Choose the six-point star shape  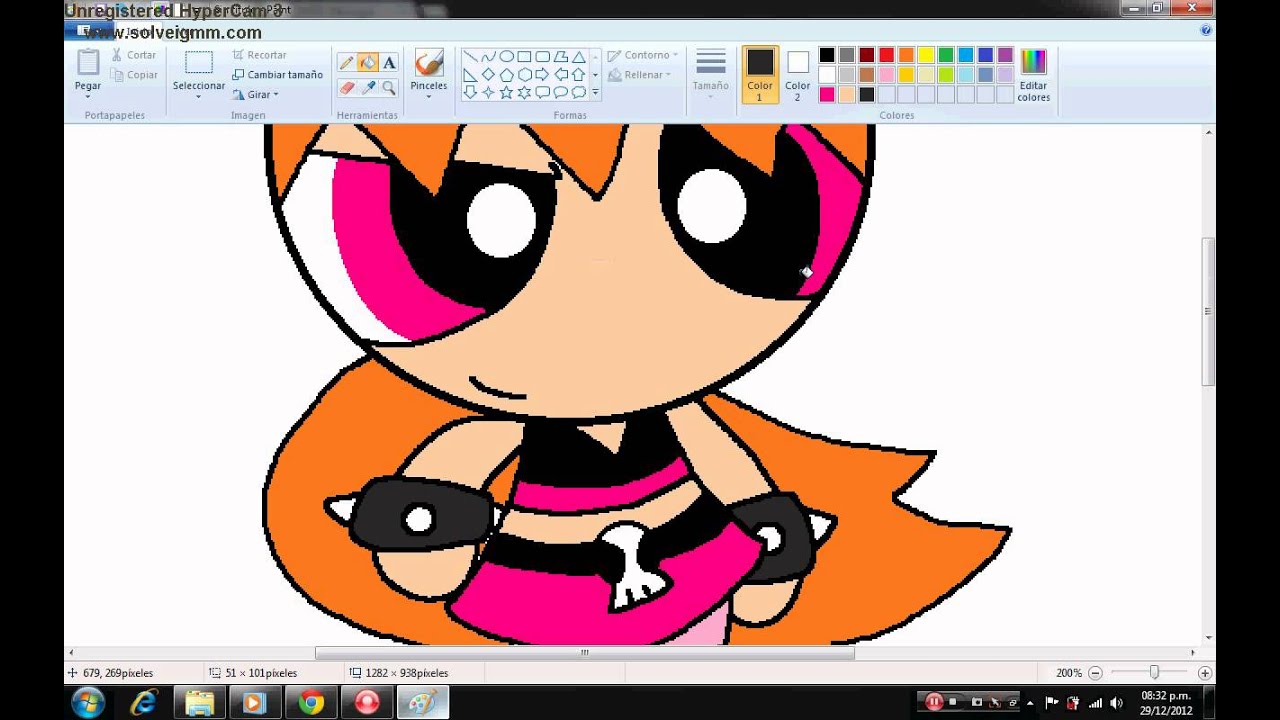[x=524, y=93]
